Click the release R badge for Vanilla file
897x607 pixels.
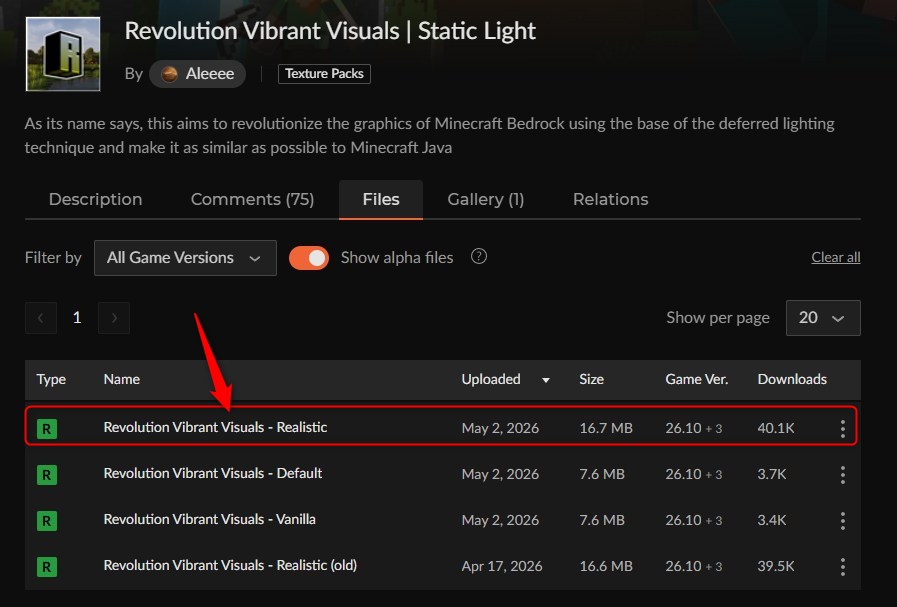click(x=47, y=521)
